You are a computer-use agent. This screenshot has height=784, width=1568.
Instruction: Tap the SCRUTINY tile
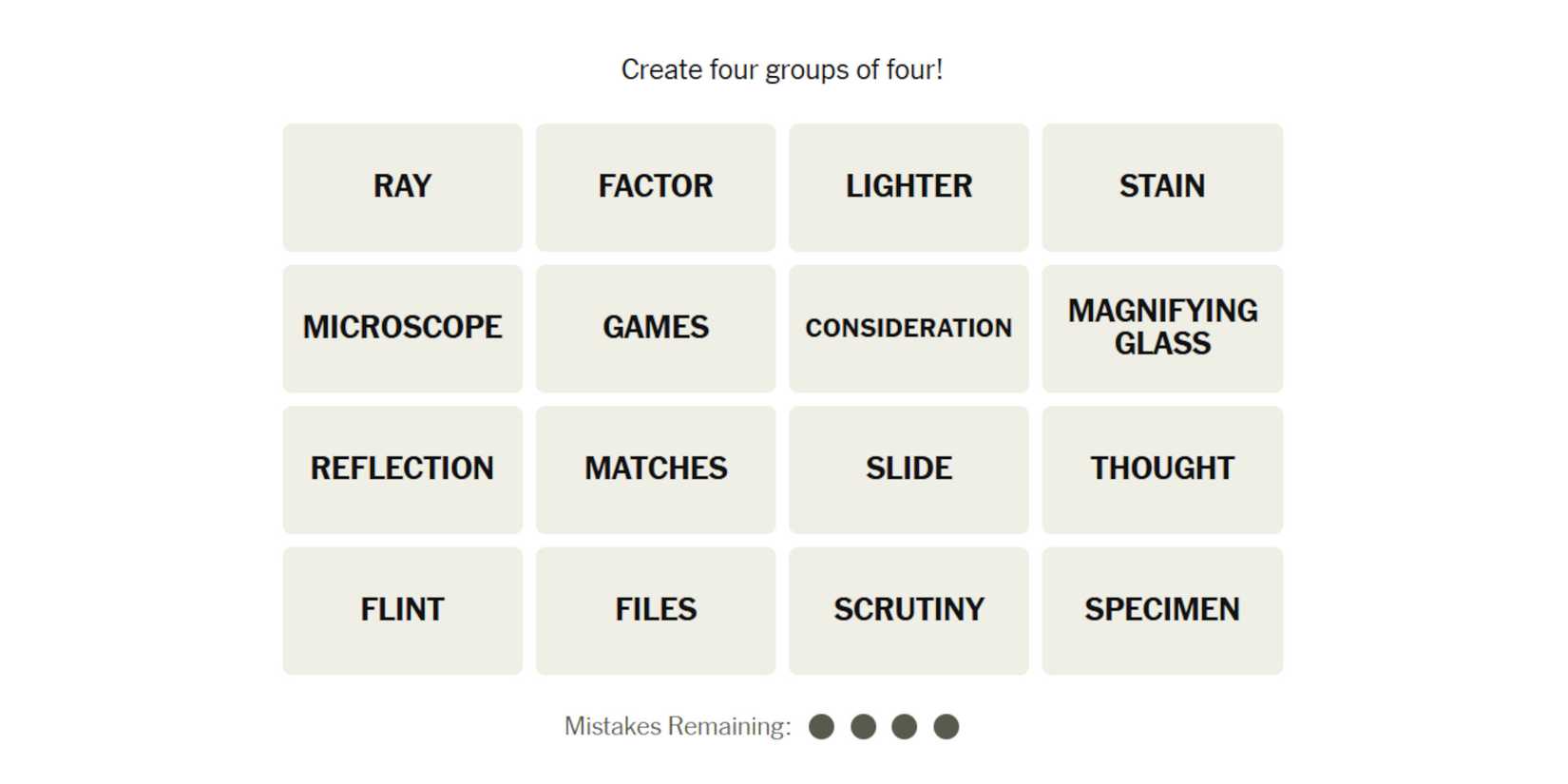pyautogui.click(x=908, y=610)
